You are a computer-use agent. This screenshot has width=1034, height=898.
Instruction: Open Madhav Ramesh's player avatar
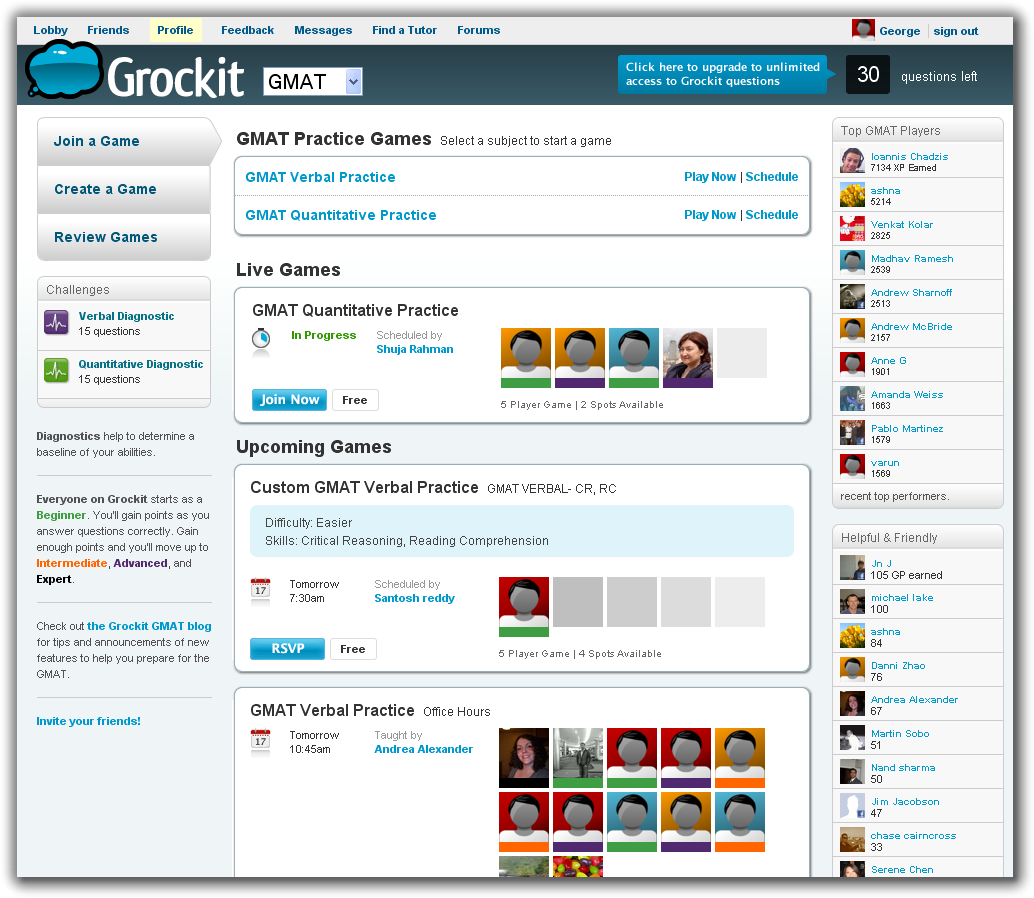click(x=852, y=263)
